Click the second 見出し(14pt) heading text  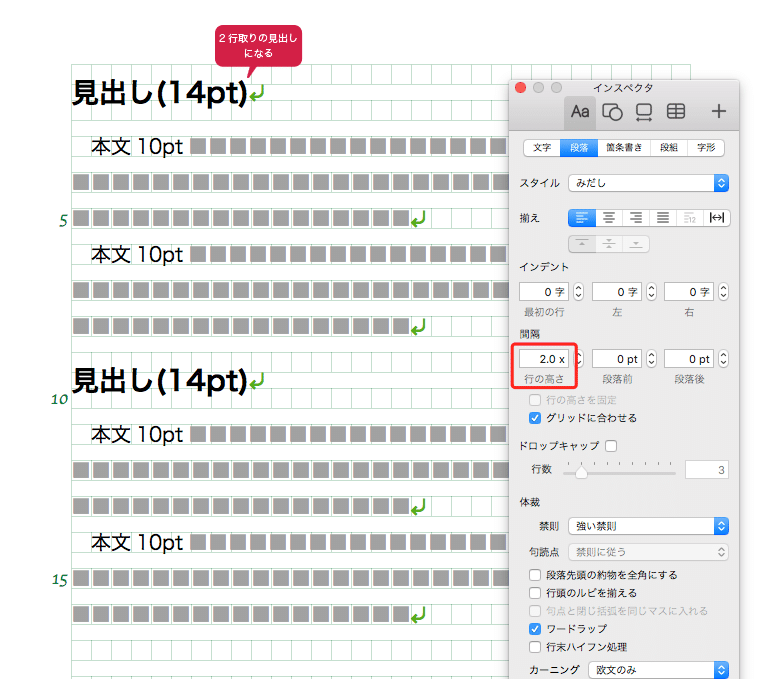pyautogui.click(x=160, y=381)
